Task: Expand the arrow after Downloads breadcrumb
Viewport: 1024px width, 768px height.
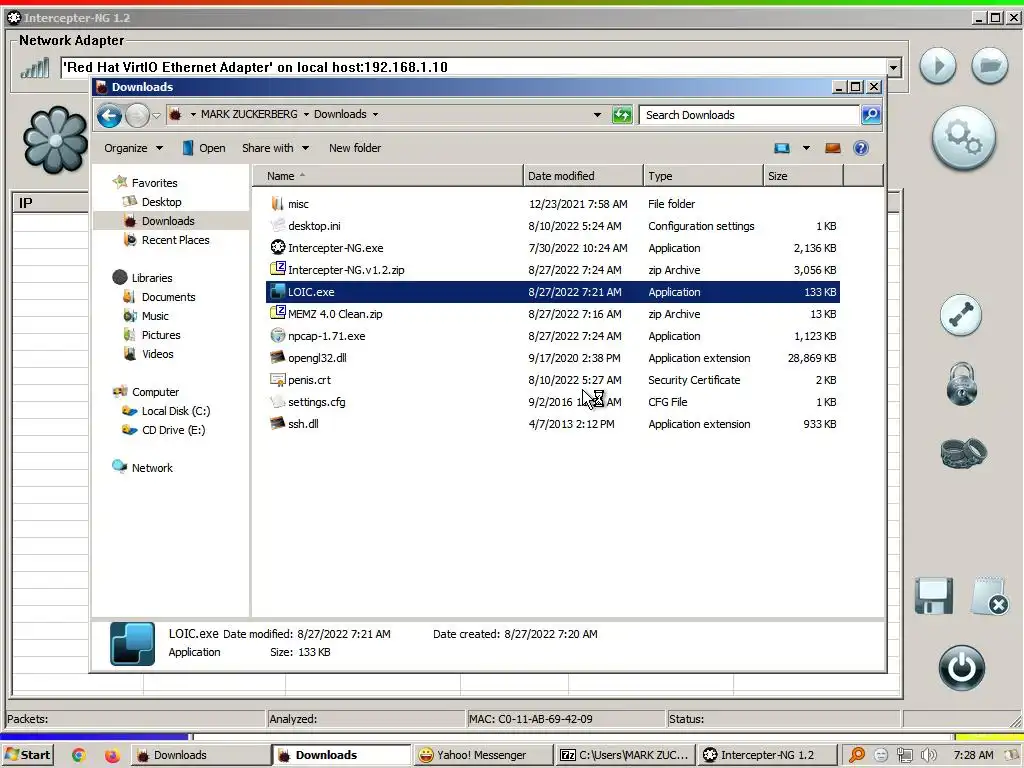Action: [x=375, y=114]
